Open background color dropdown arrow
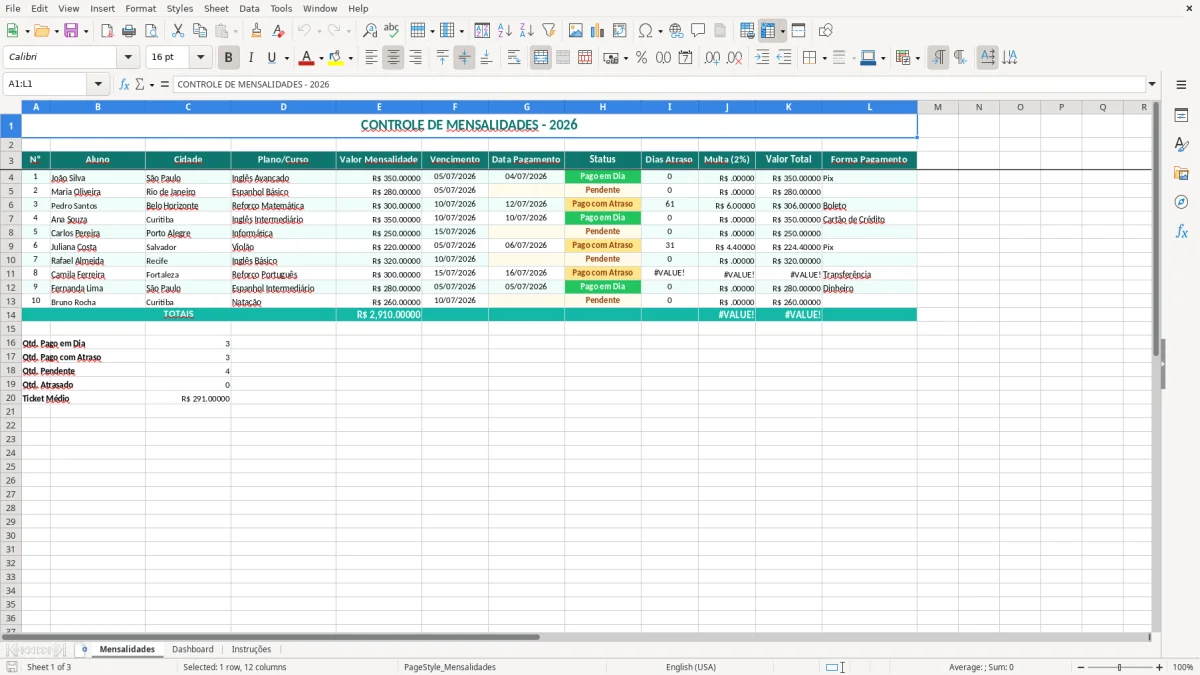Image resolution: width=1200 pixels, height=675 pixels. 351,58
